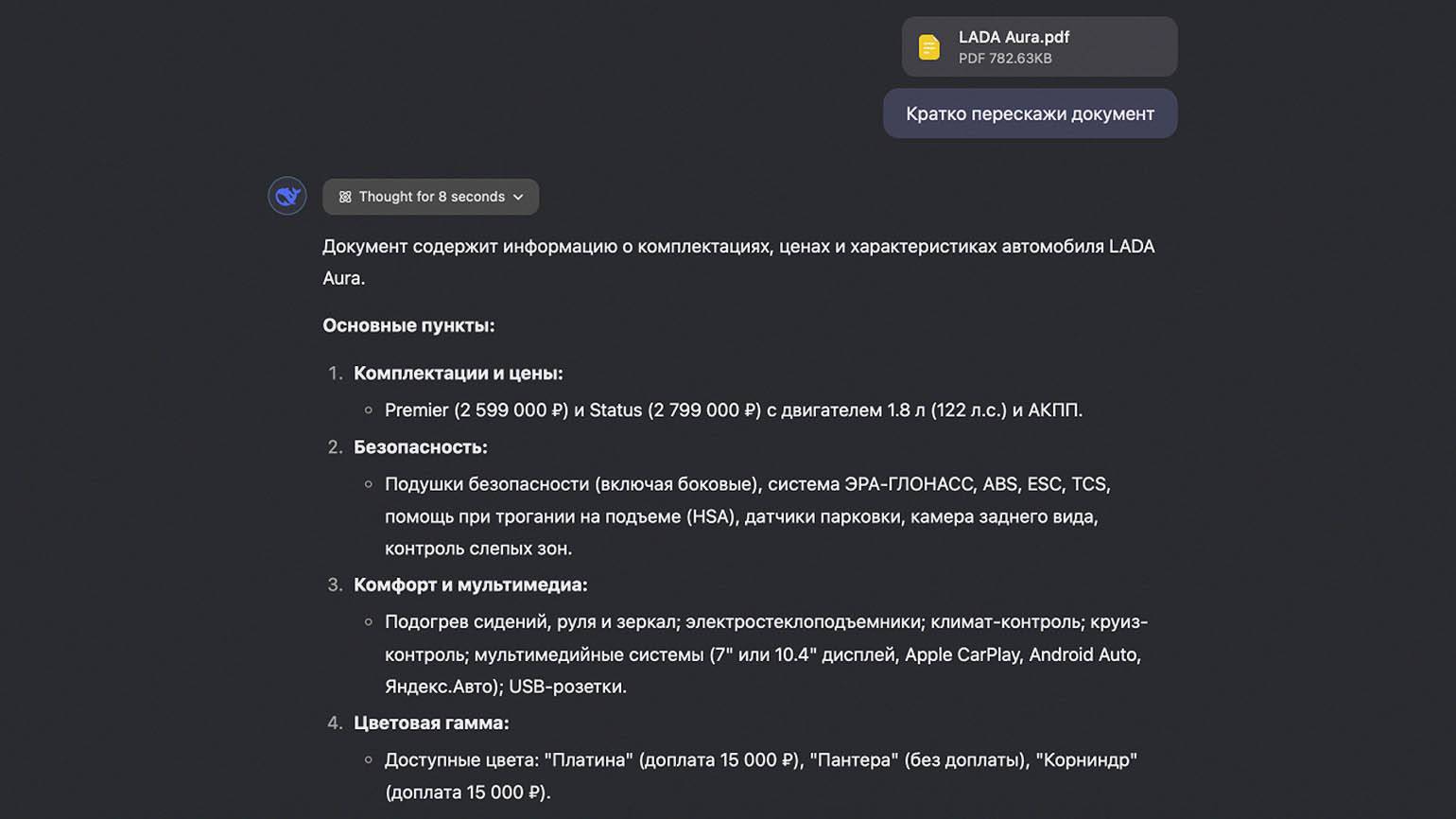Click the DeepSeek whale avatar
The image size is (1456, 819).
pyautogui.click(x=286, y=196)
